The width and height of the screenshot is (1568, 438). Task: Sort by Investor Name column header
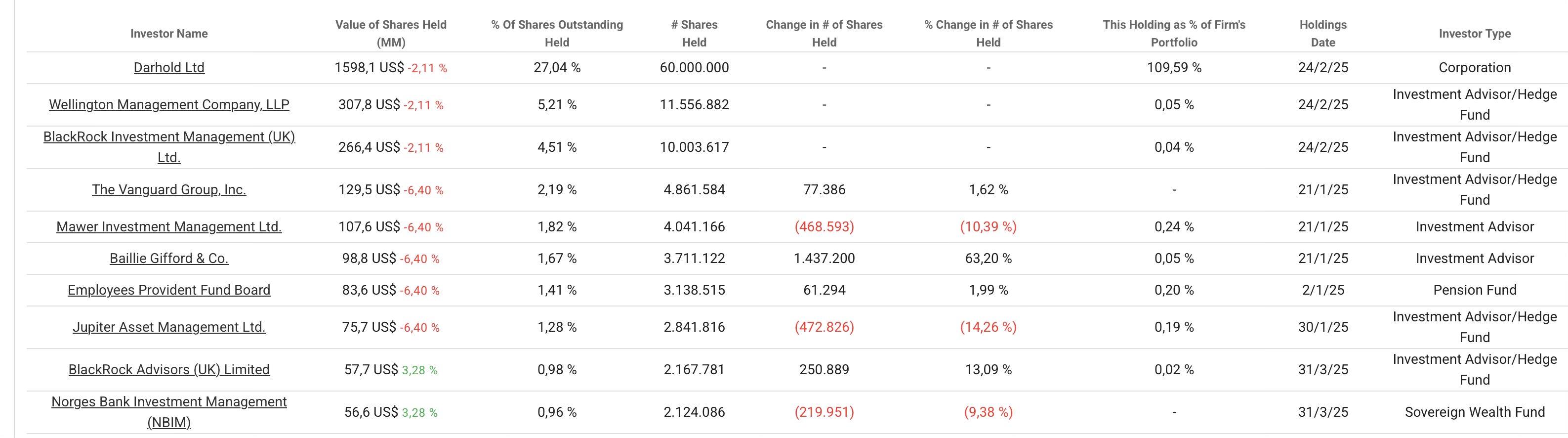pos(168,34)
